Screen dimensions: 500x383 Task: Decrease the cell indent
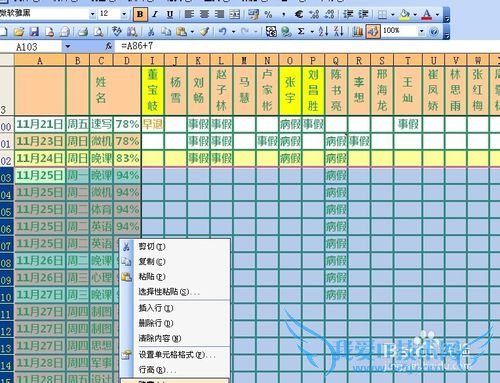pyautogui.click(x=348, y=14)
